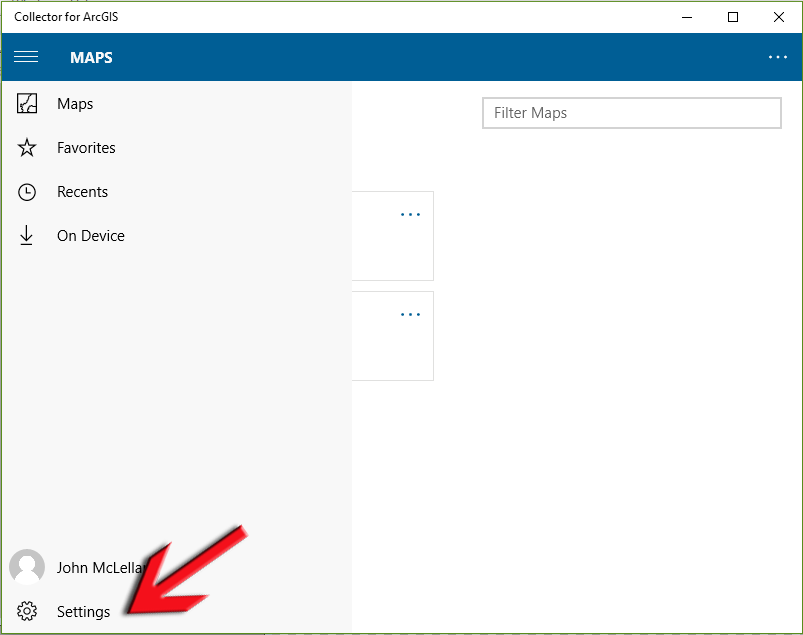Image resolution: width=803 pixels, height=635 pixels.
Task: Maximize the Collector for ArcGIS window
Action: (733, 17)
